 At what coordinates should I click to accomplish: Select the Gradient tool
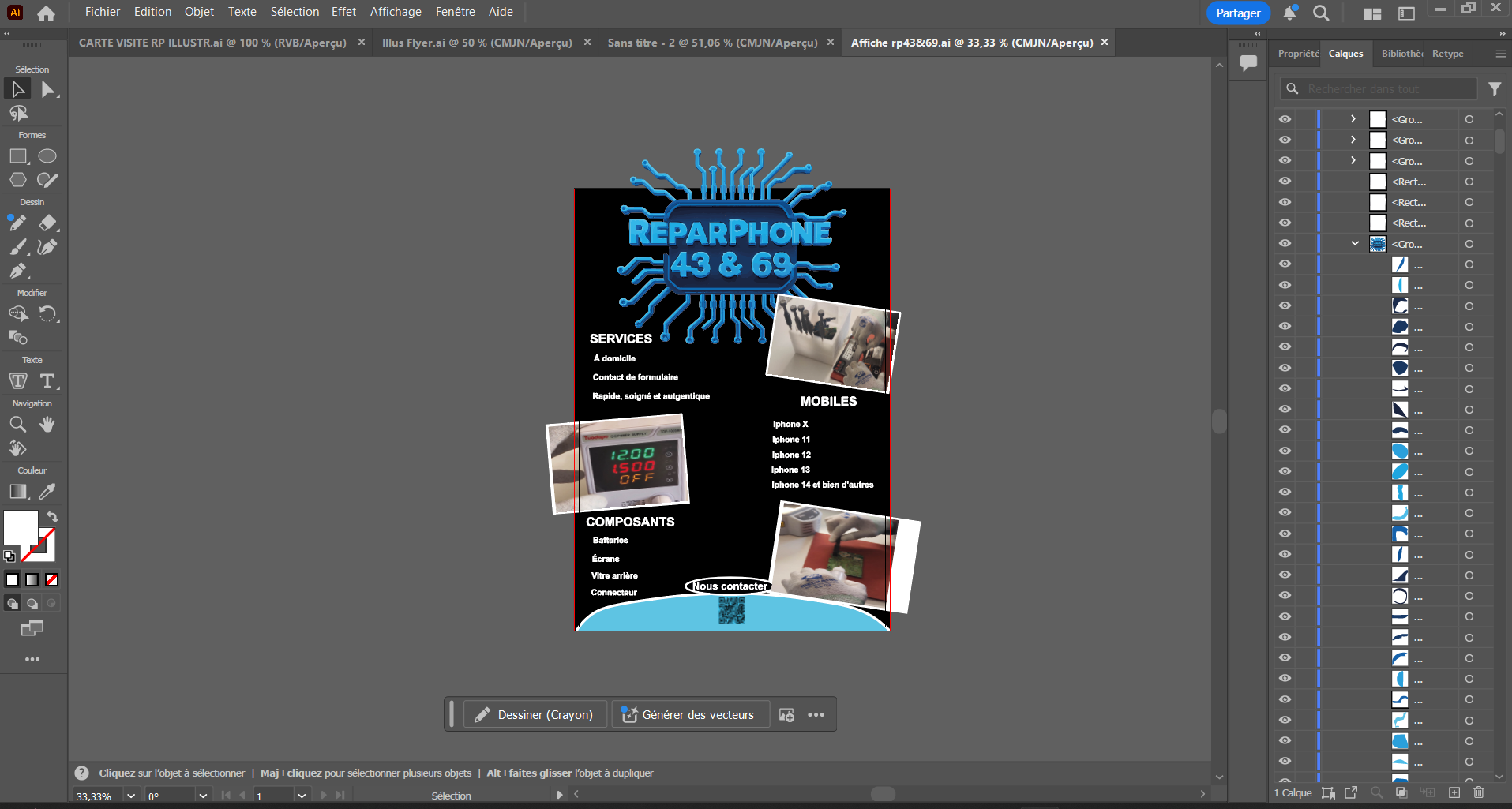pyautogui.click(x=18, y=492)
